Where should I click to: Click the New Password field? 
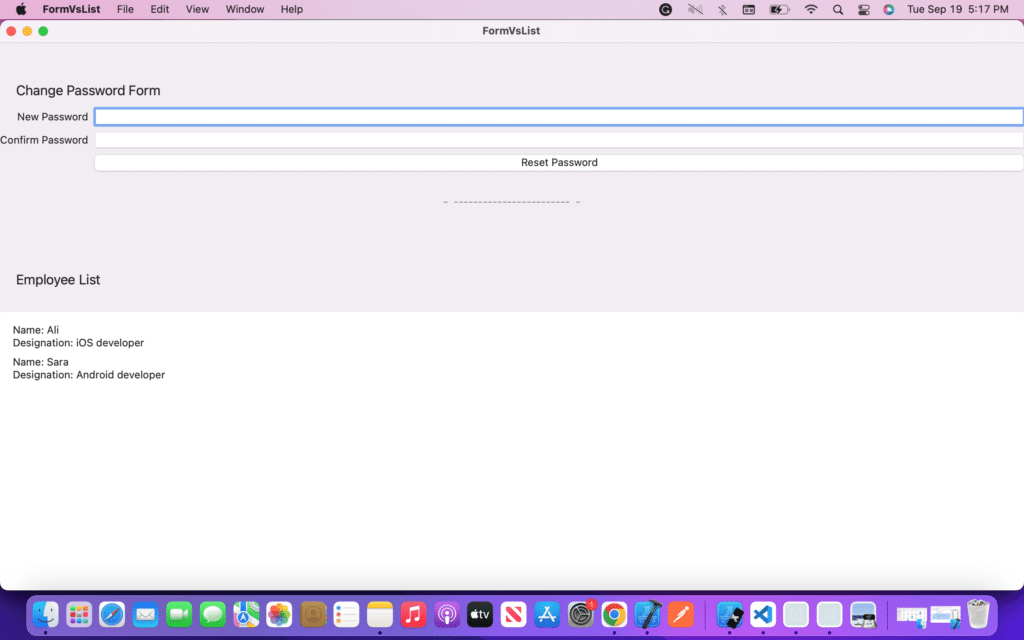(558, 117)
